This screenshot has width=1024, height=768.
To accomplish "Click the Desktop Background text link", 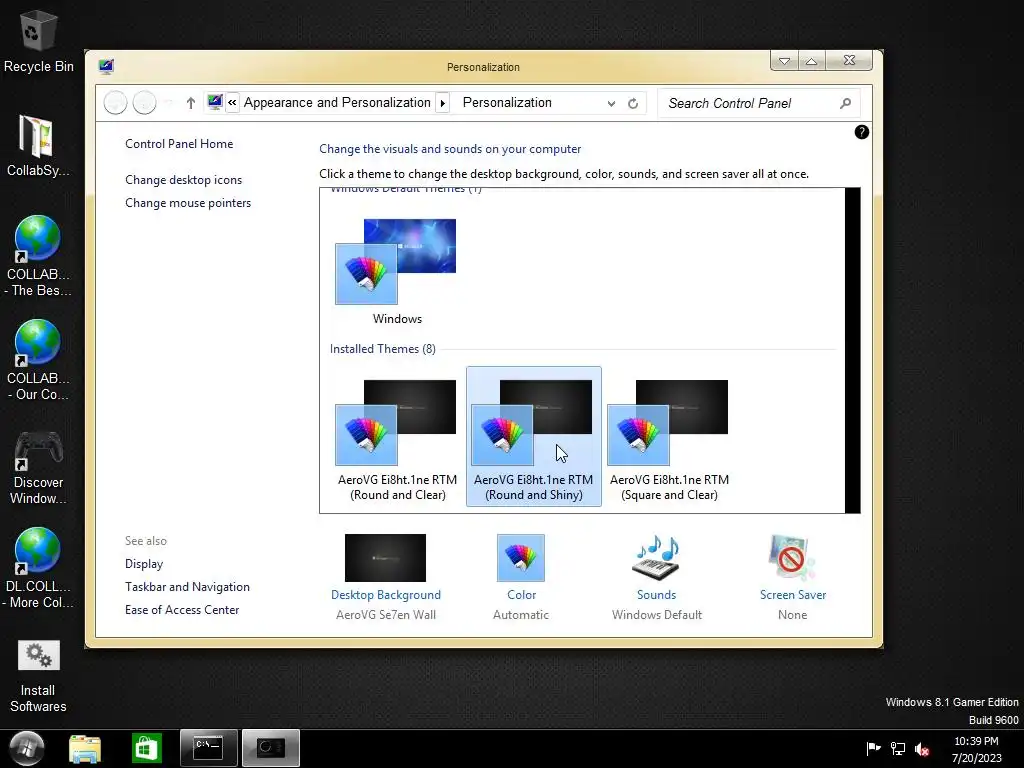I will (x=385, y=595).
